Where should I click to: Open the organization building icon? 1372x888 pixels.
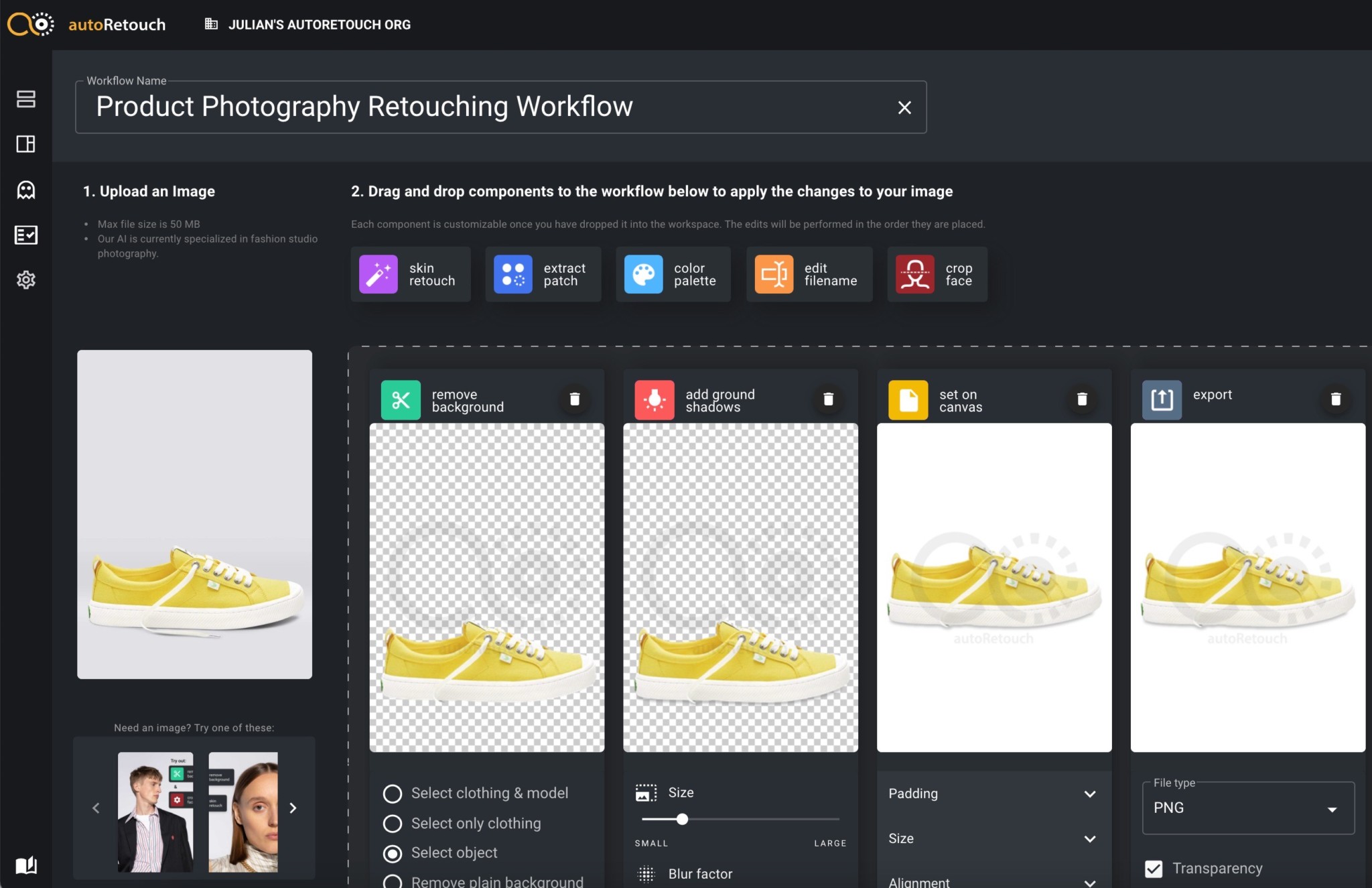click(x=211, y=24)
